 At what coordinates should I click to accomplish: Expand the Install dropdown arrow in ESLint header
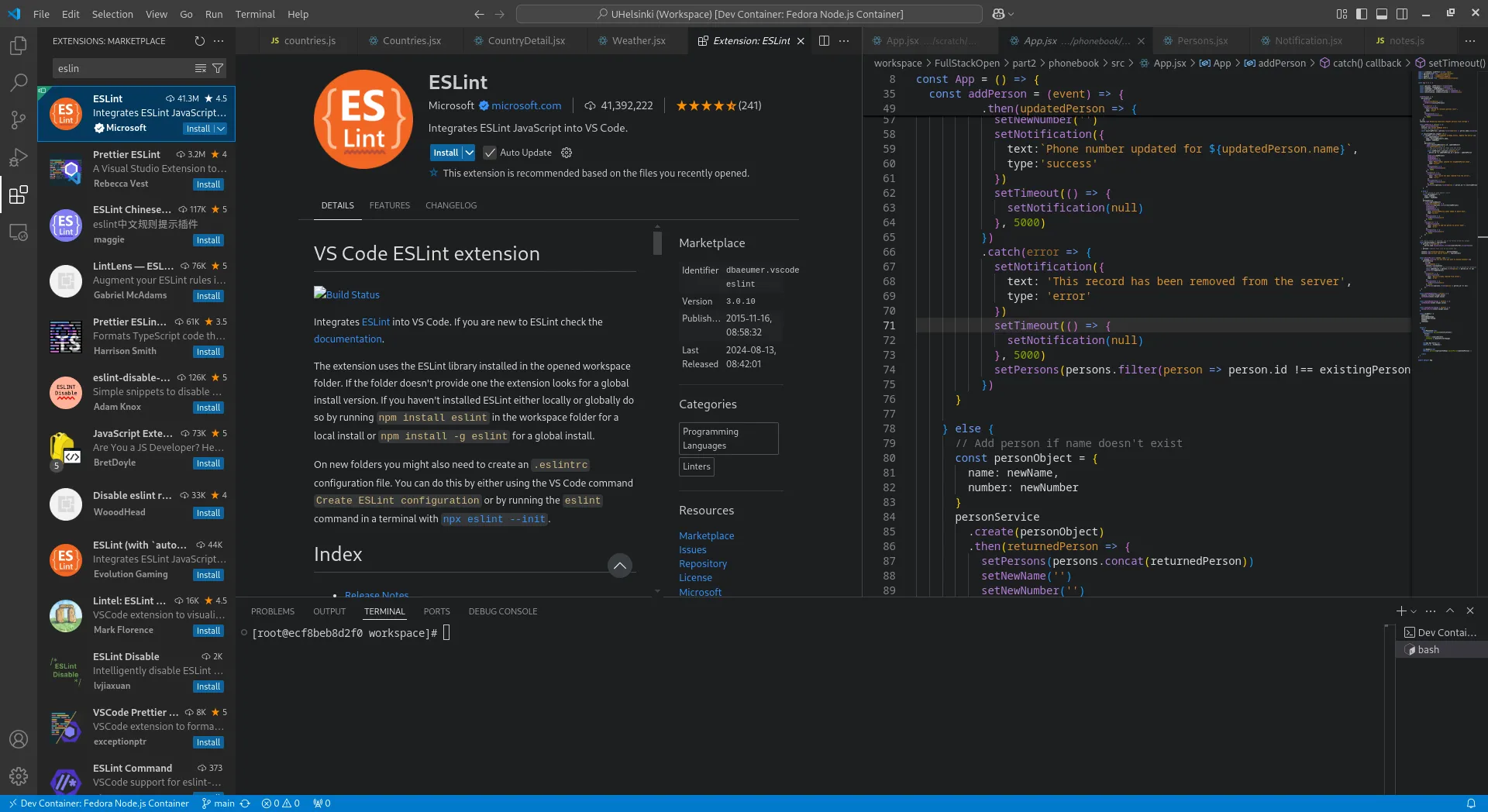pos(469,153)
